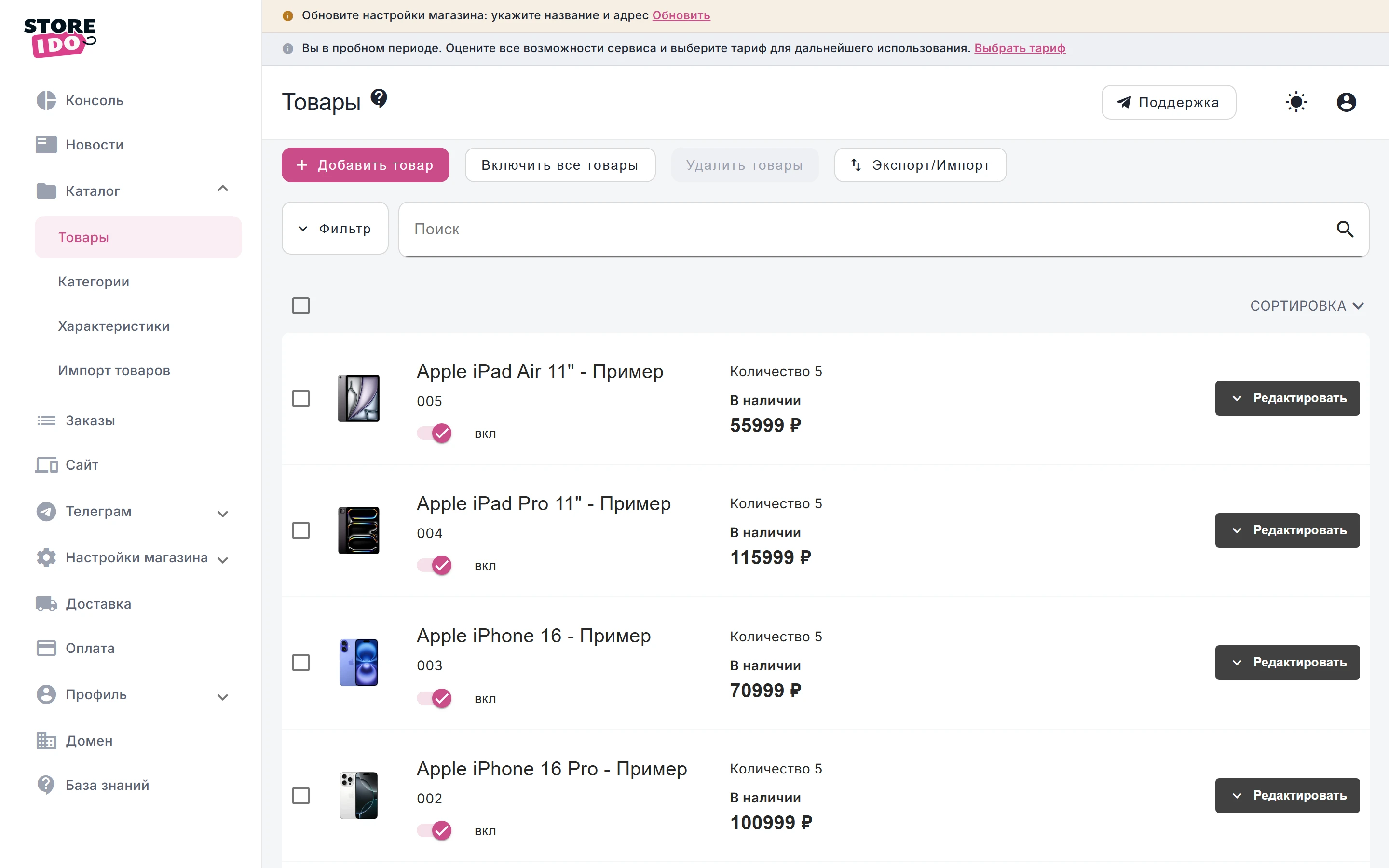The image size is (1389, 868).
Task: Open the help question mark next to Товары
Action: pyautogui.click(x=379, y=98)
